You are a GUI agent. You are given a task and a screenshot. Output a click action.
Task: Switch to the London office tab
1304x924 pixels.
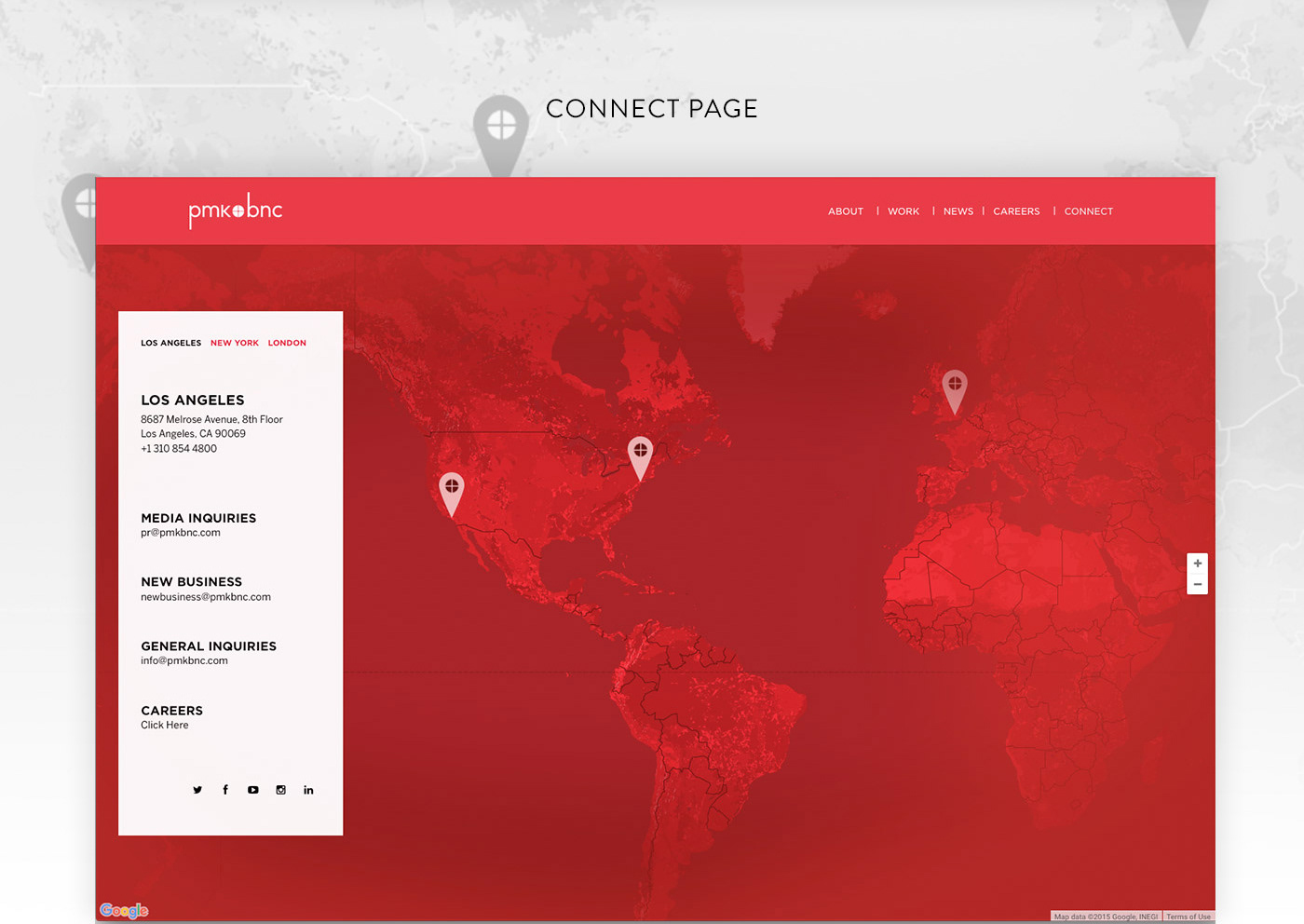point(287,343)
